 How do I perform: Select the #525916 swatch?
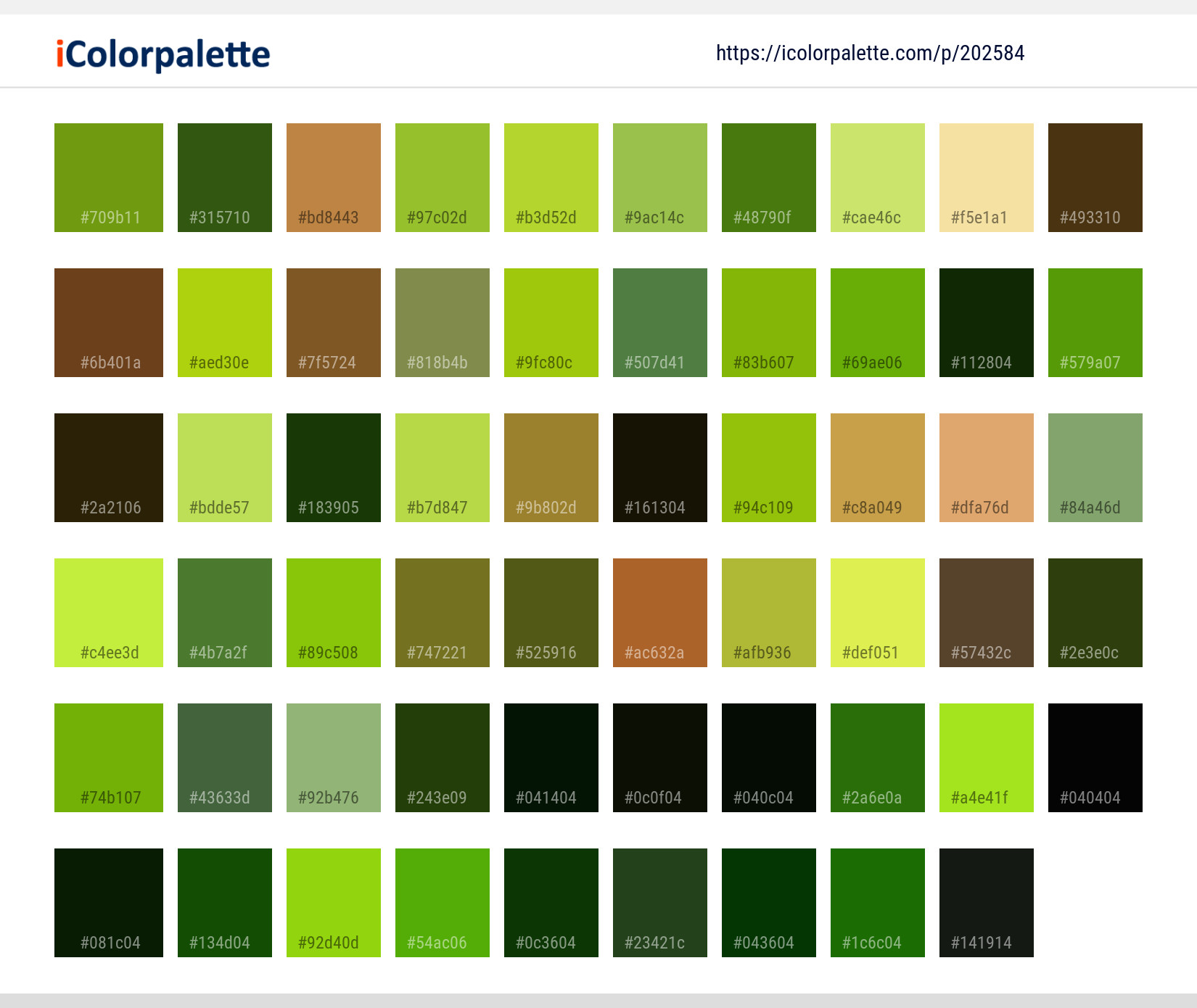(x=551, y=613)
